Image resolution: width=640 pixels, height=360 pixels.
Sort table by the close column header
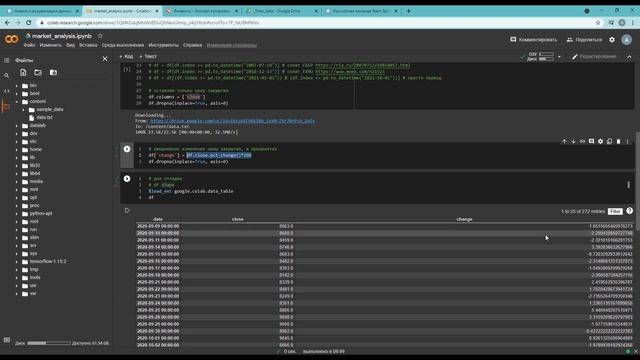click(238, 220)
